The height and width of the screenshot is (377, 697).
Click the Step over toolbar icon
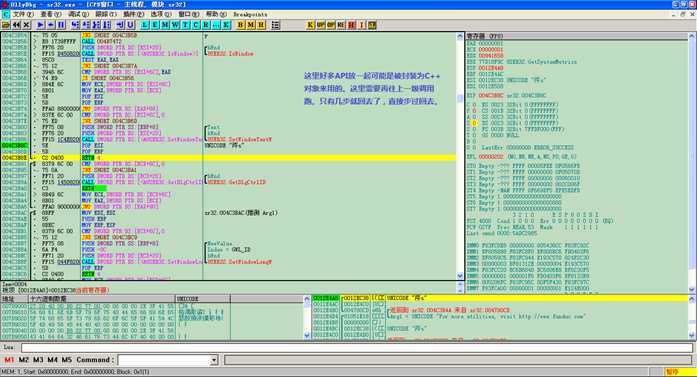coord(86,25)
